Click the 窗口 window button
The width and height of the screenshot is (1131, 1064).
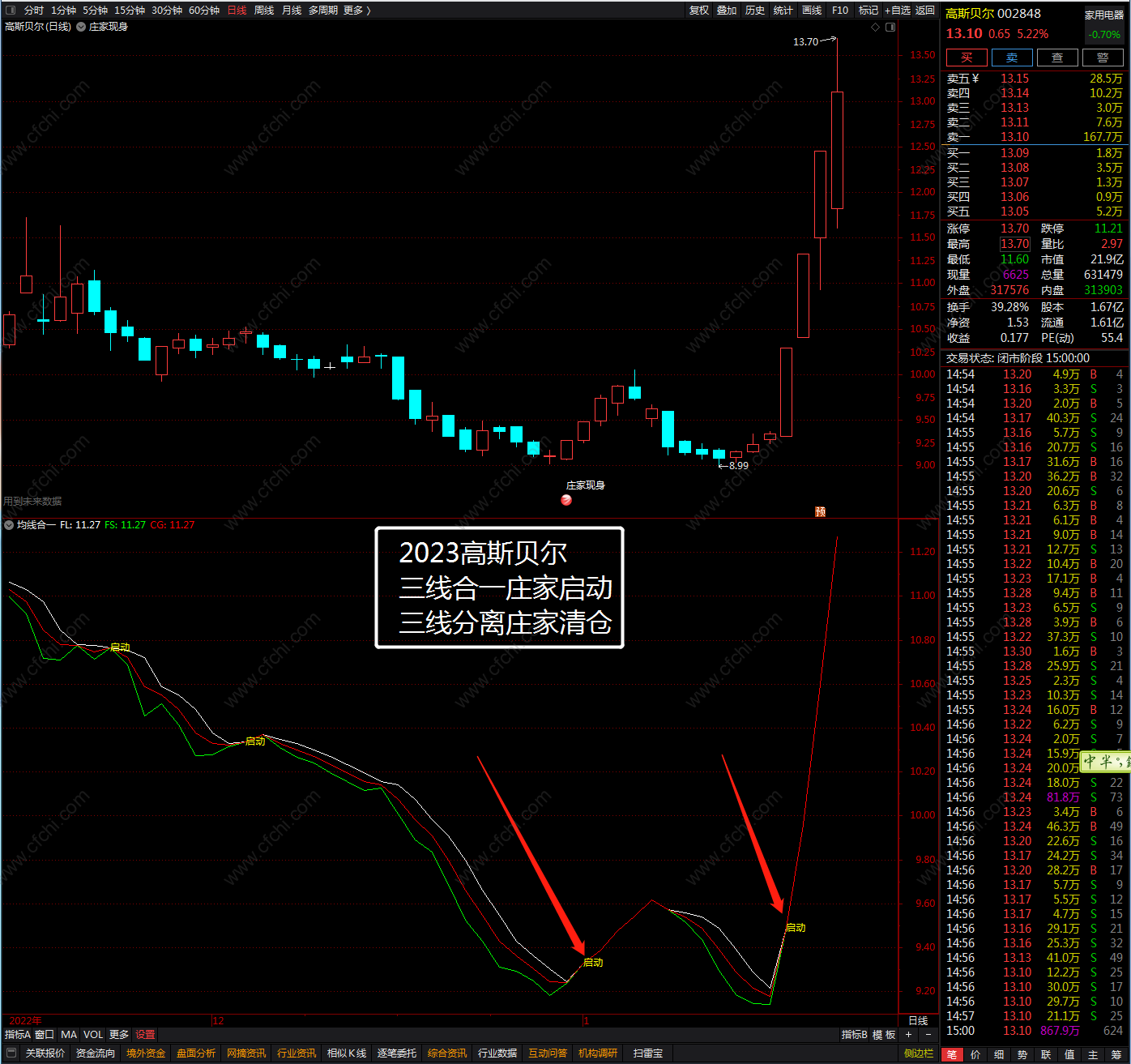tap(45, 1035)
